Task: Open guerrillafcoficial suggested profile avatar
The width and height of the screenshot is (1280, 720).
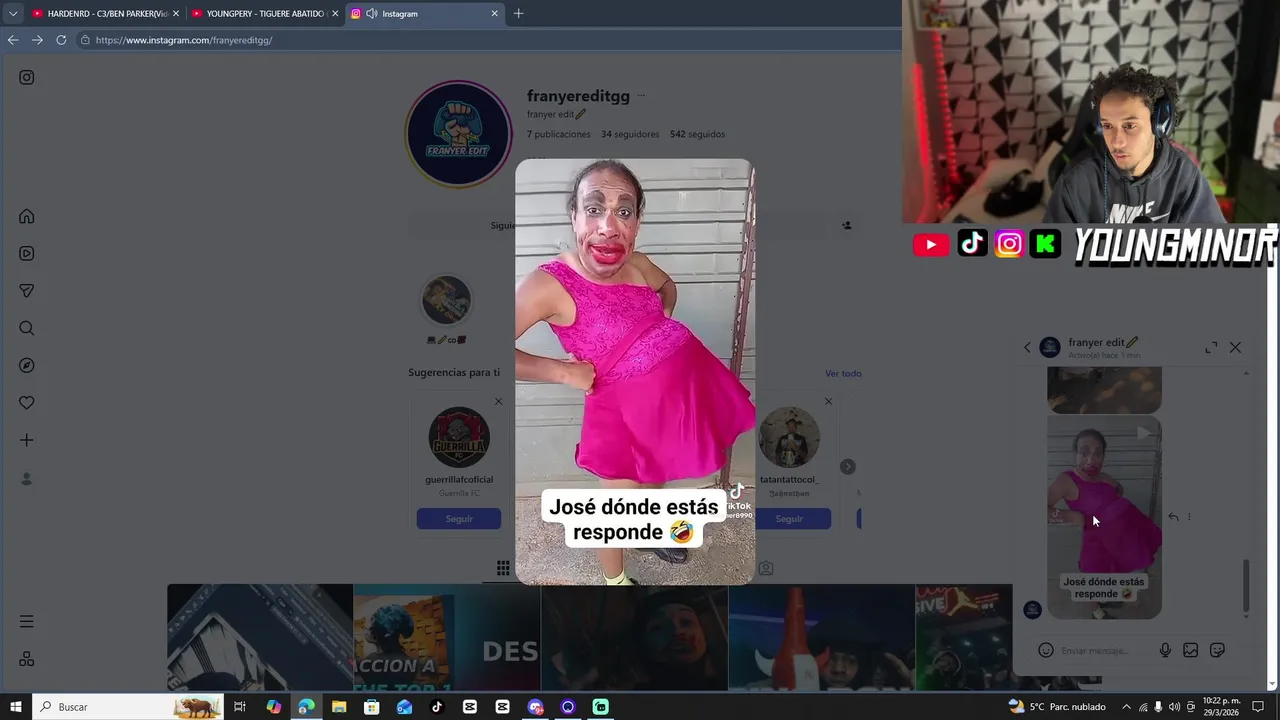Action: coord(459,437)
